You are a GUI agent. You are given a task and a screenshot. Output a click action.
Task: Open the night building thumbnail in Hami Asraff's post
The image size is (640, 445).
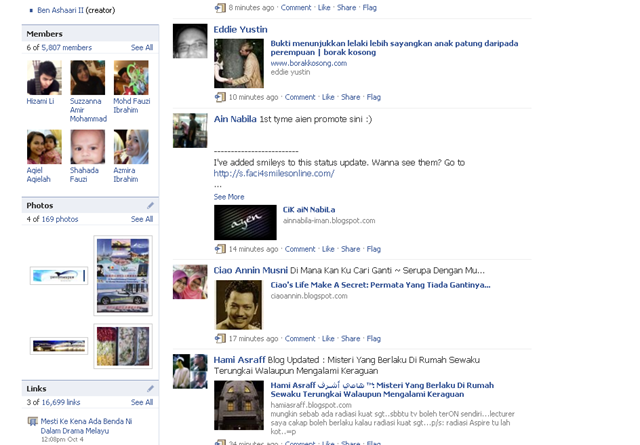(239, 405)
